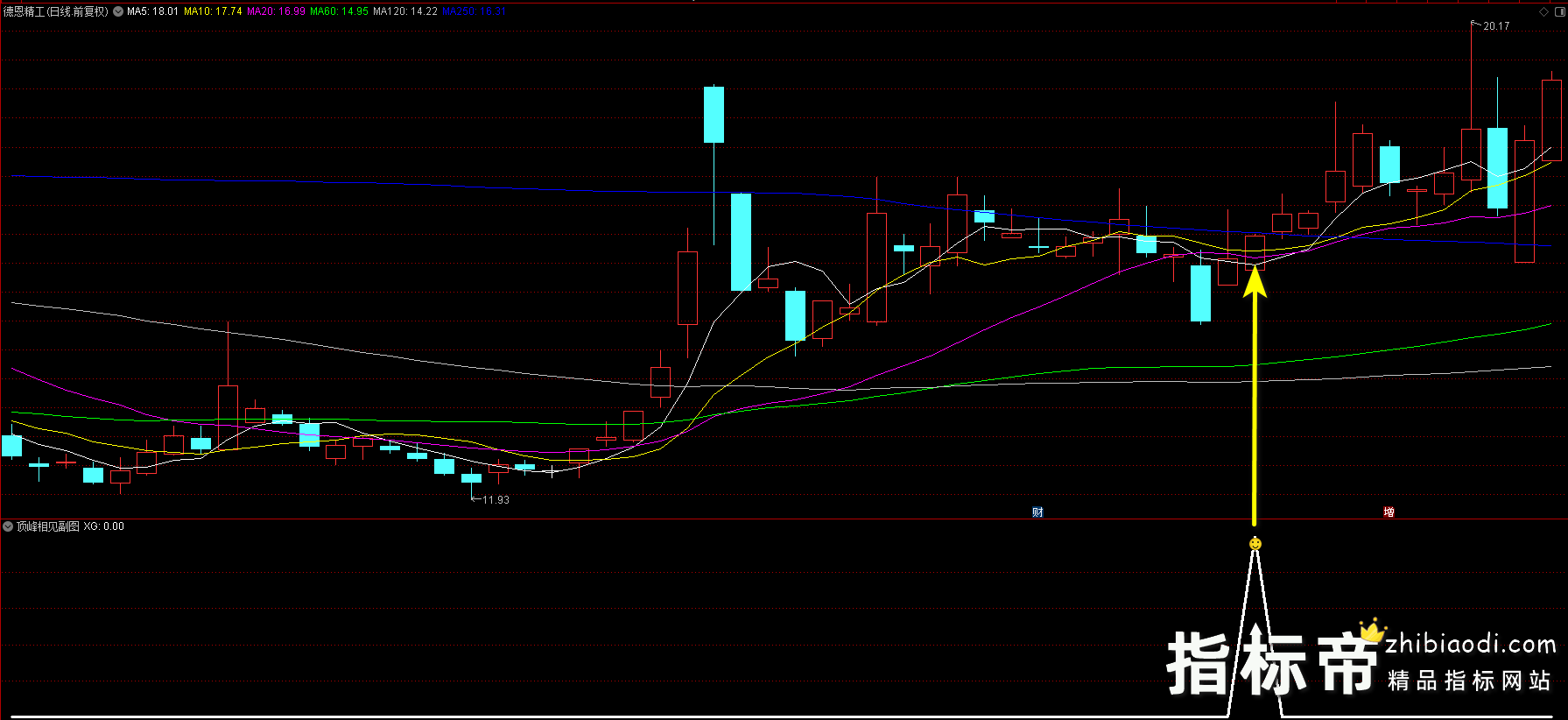Click the 德恩精工(日线.前复权) chart title
The width and height of the screenshot is (1568, 720).
point(56,11)
